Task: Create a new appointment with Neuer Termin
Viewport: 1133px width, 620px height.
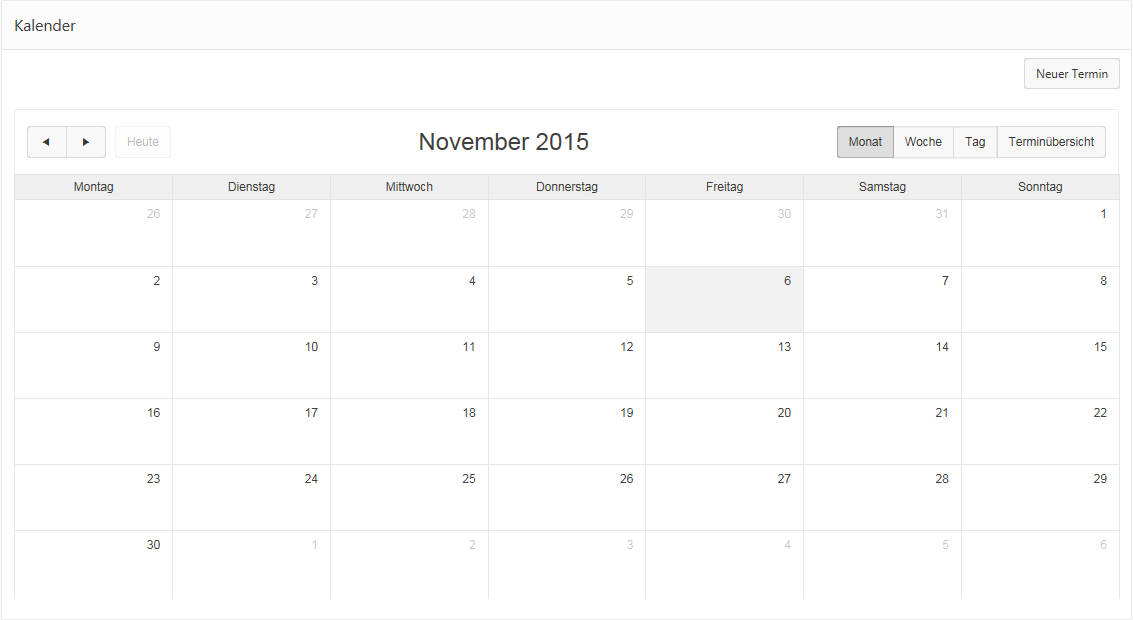Action: click(x=1071, y=74)
